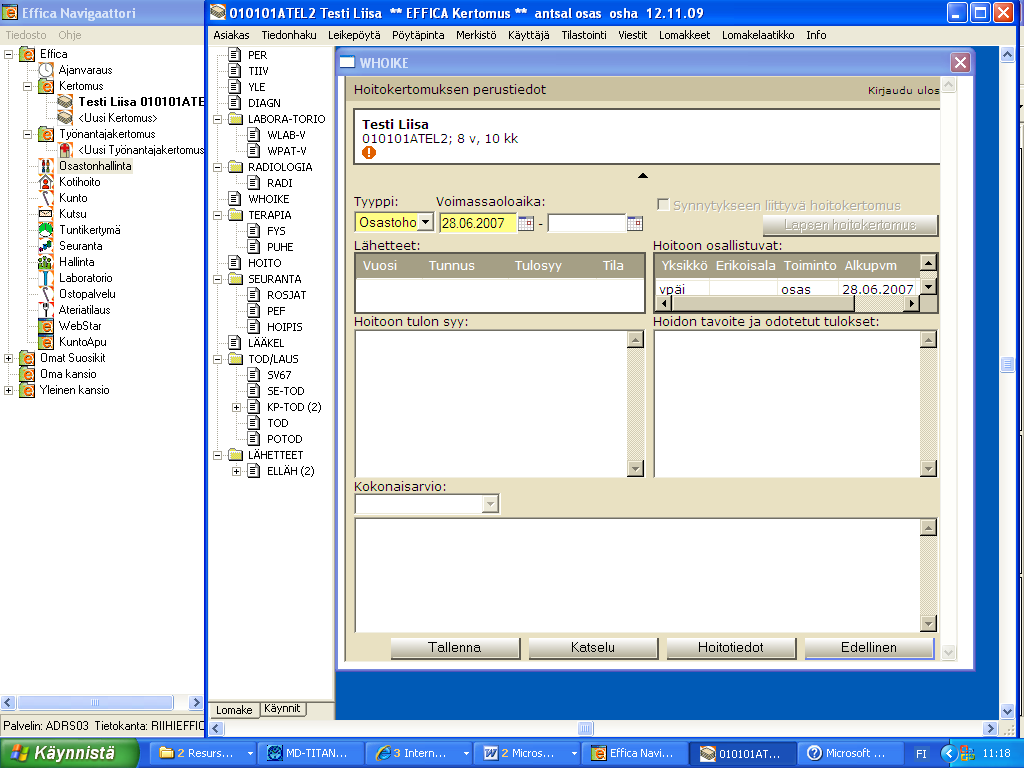
Task: Open the LÄÄKEL document icon
Action: [x=235, y=342]
